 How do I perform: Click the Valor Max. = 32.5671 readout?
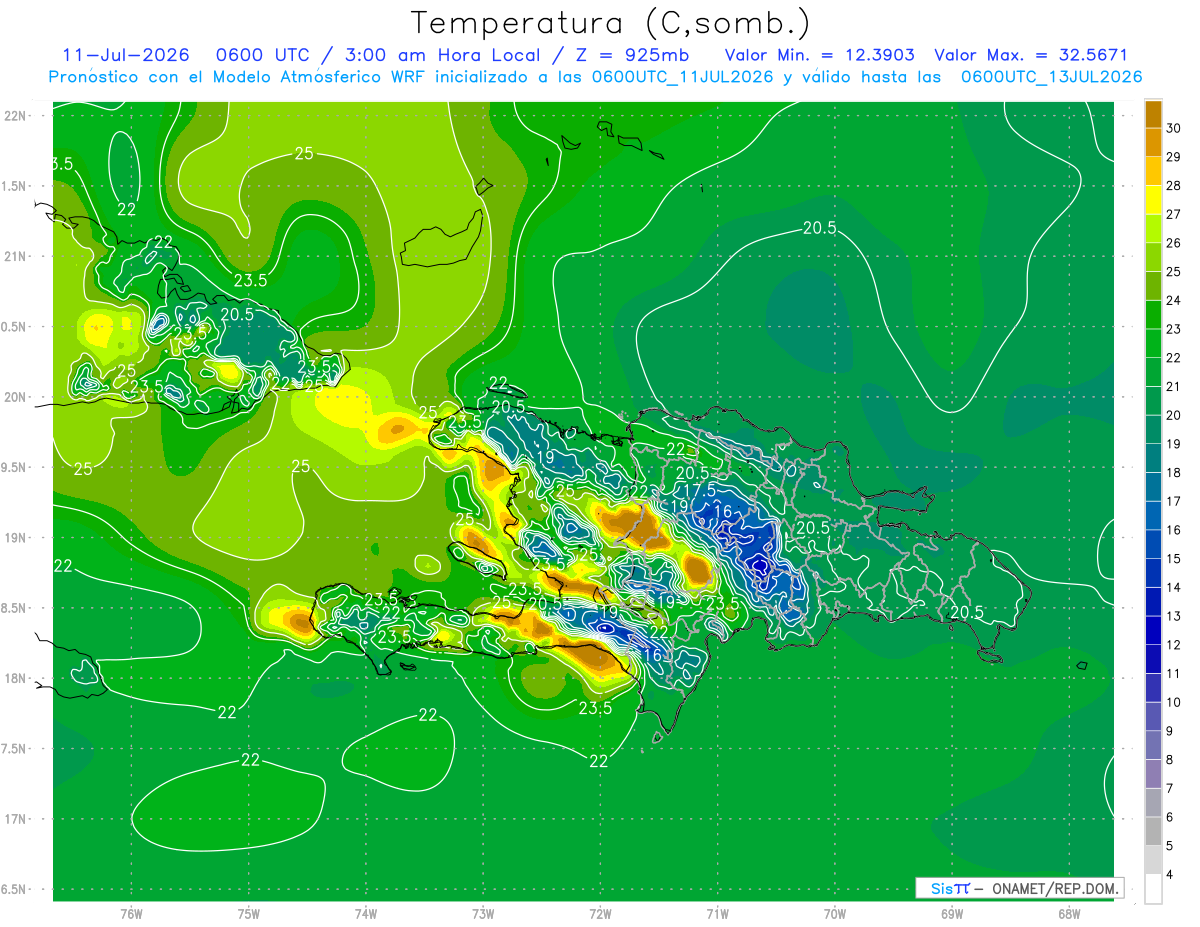[x=1031, y=55]
